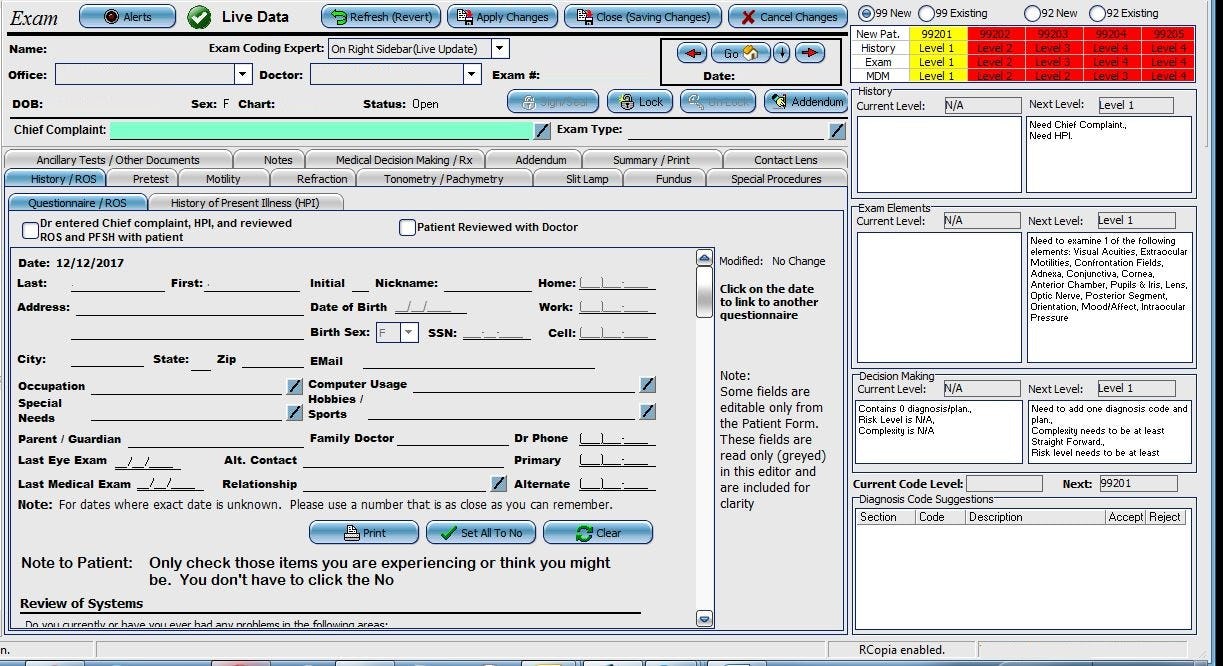Image resolution: width=1223 pixels, height=666 pixels.
Task: Click the red forward arrow to next exam
Action: pos(810,51)
